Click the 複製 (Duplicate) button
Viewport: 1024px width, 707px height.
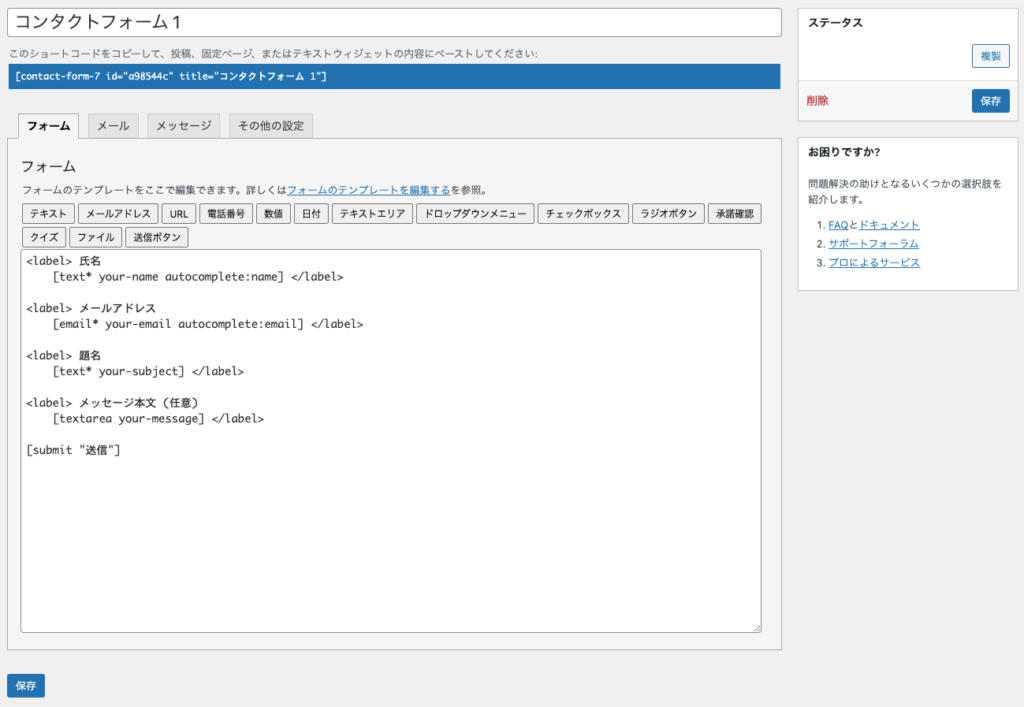[x=989, y=56]
